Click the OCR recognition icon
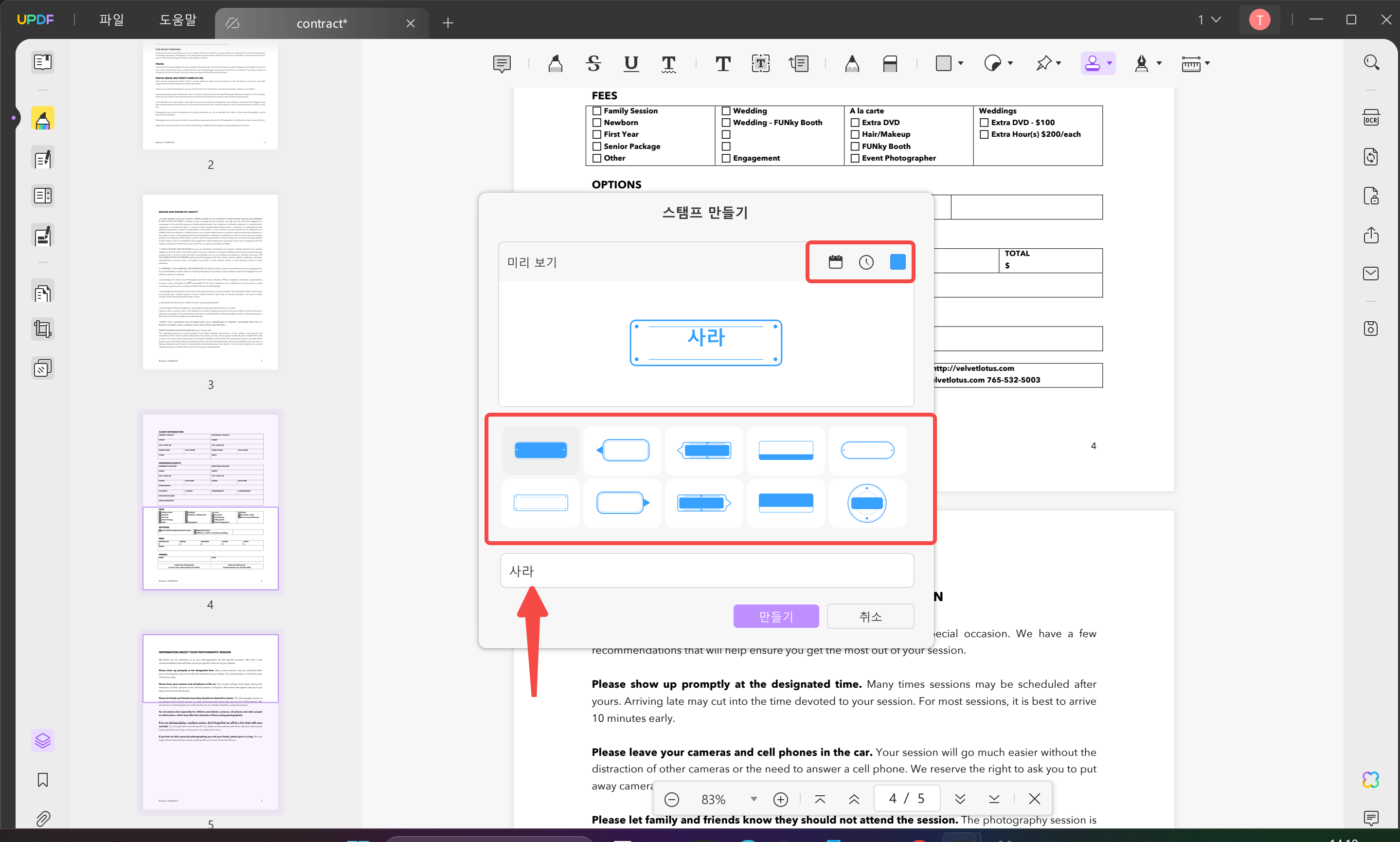1400x842 pixels. coord(1370,118)
